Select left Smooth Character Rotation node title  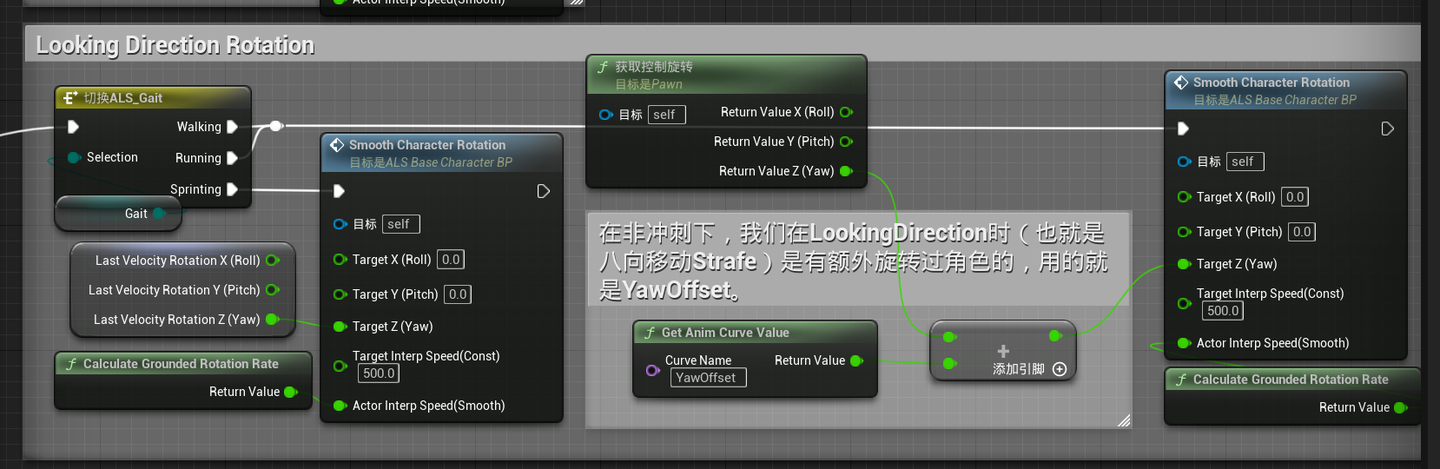[x=427, y=145]
